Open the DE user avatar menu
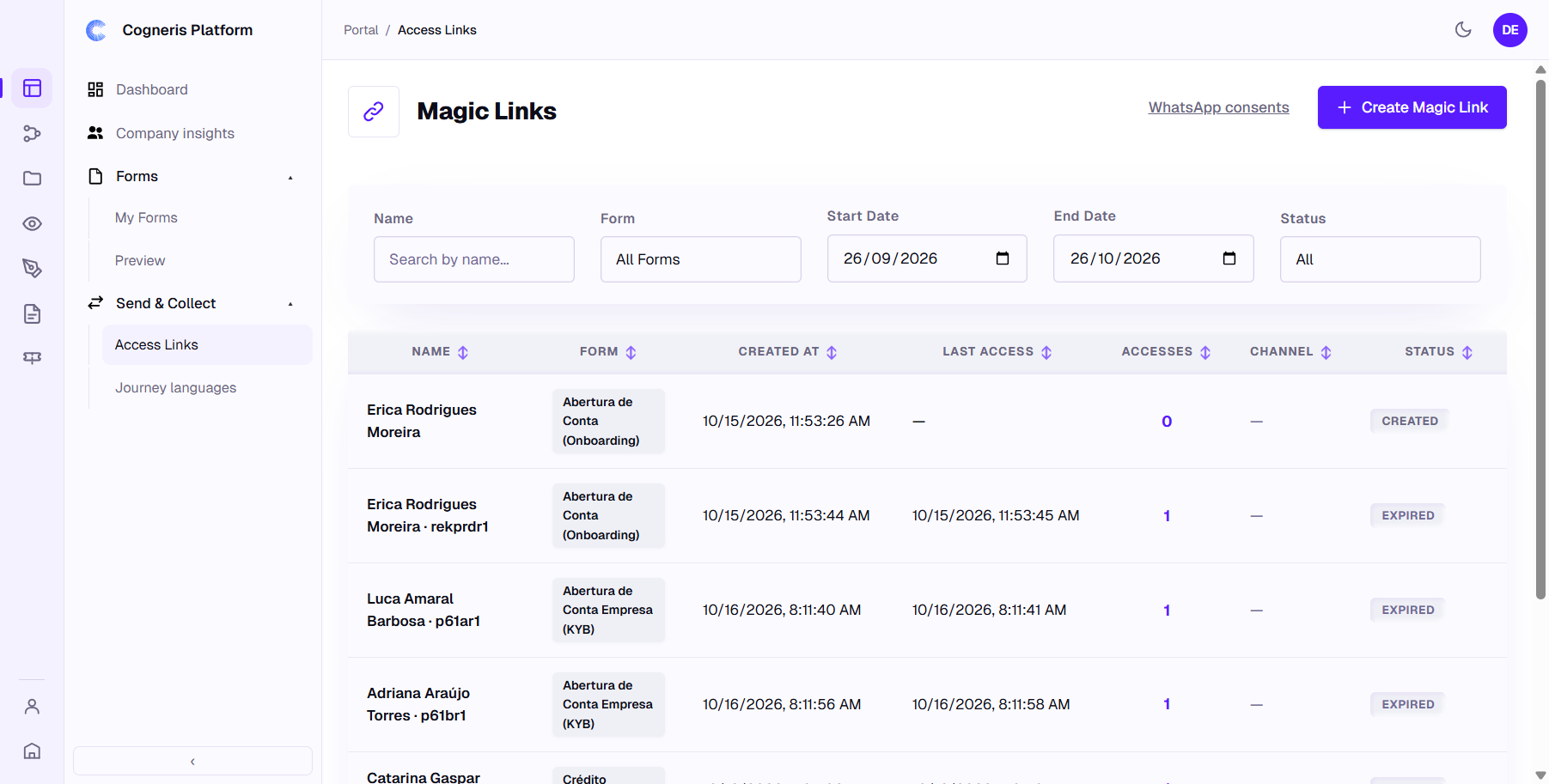1549x784 pixels. click(1509, 30)
